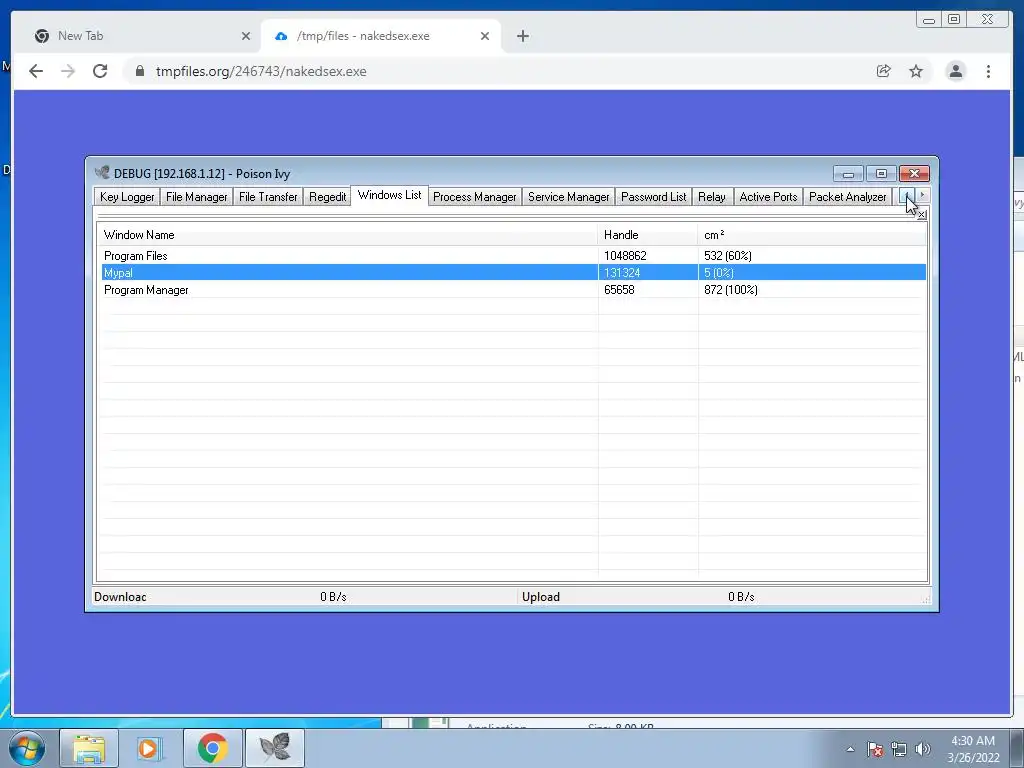1024x768 pixels.
Task: Sort by the cm² column header
Action: coord(812,234)
